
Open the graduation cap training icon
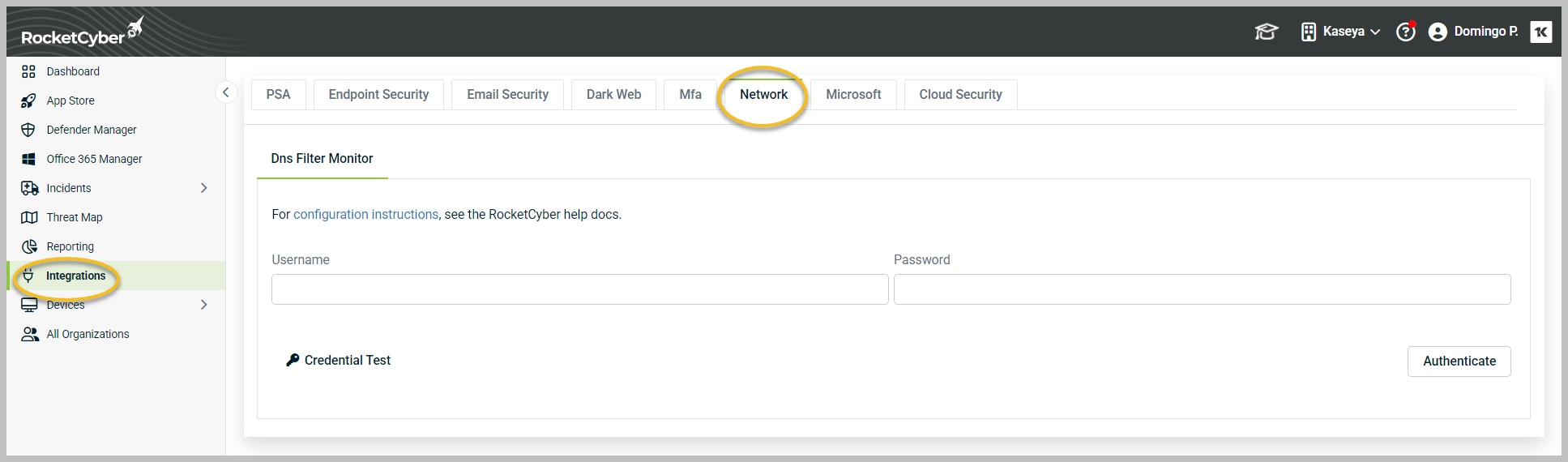(x=1266, y=32)
